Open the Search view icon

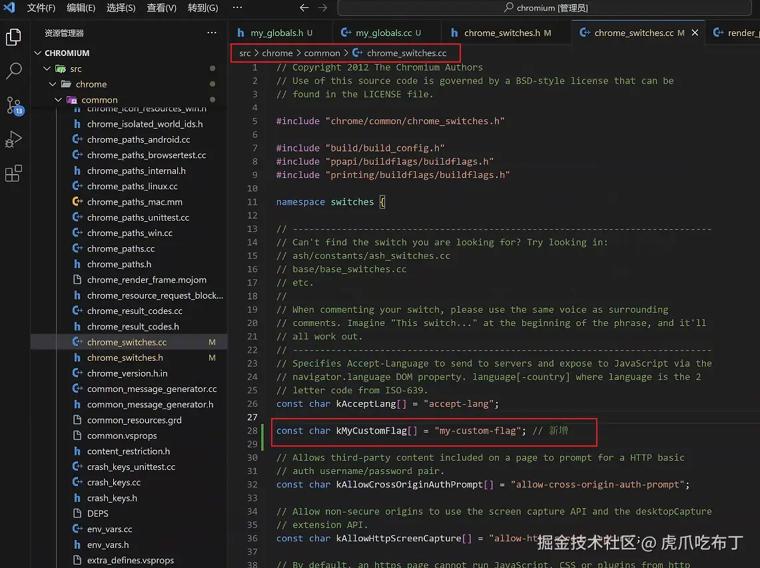click(14, 71)
